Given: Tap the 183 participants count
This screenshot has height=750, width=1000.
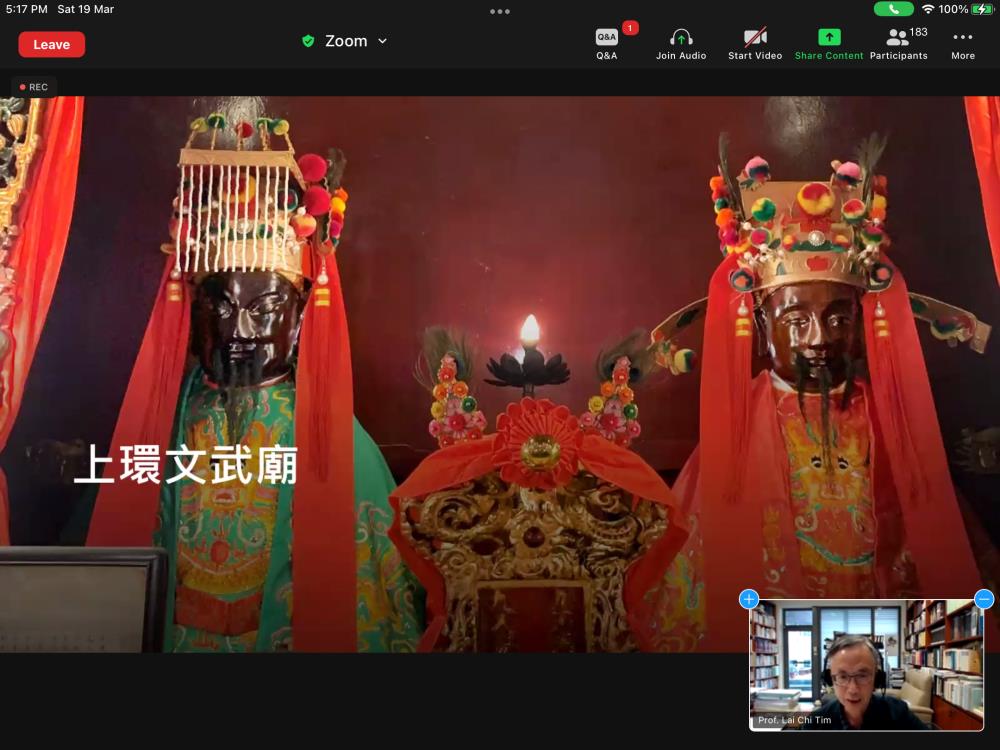Looking at the screenshot, I should tap(918, 32).
